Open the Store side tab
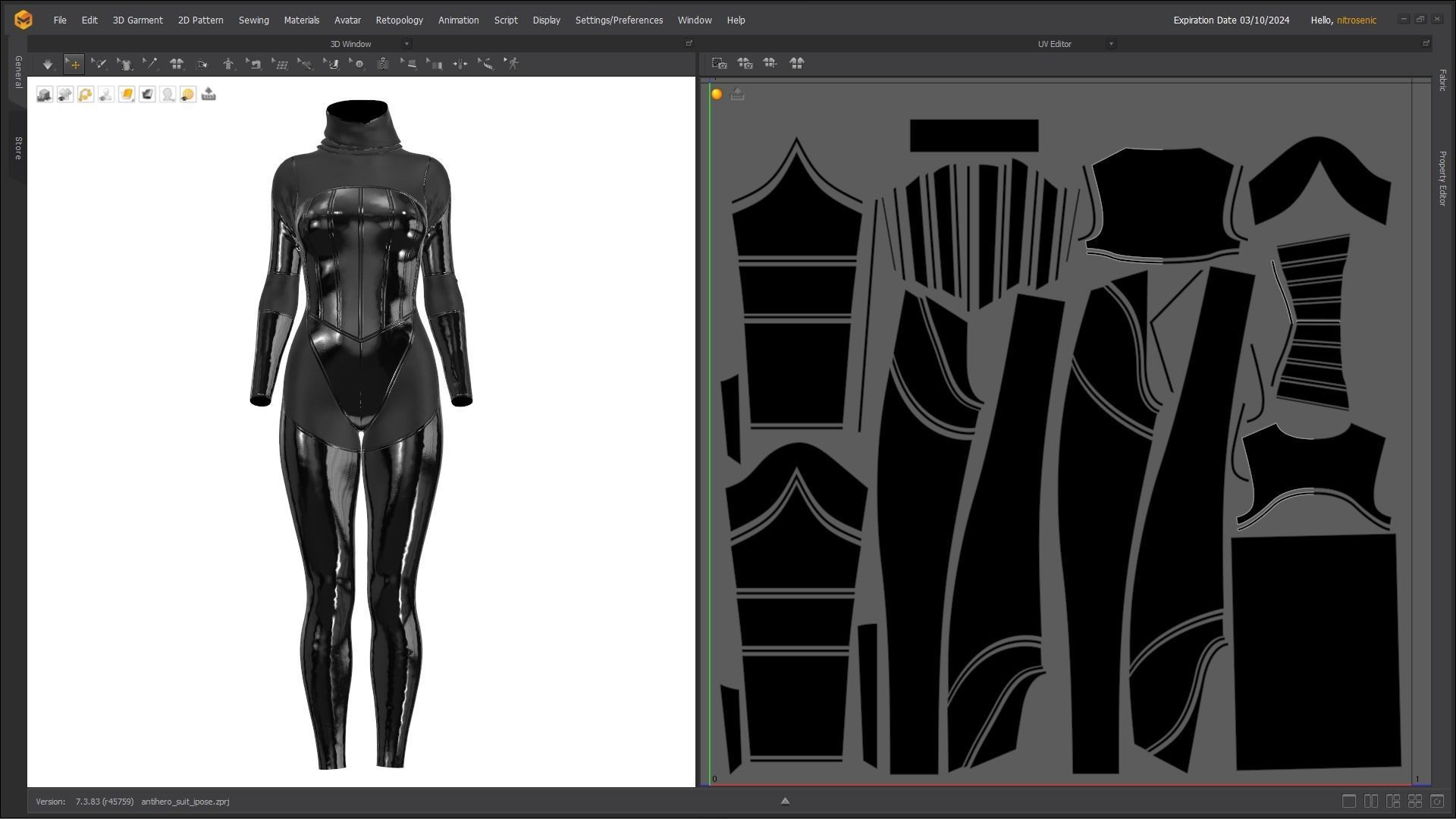The image size is (1456, 819). [17, 148]
